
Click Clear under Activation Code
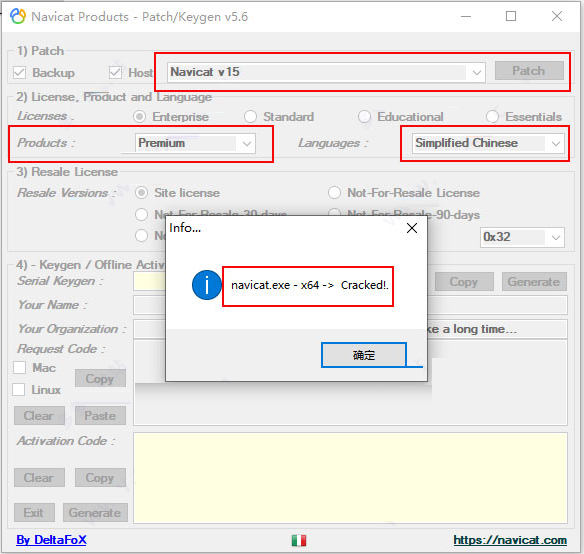39,478
